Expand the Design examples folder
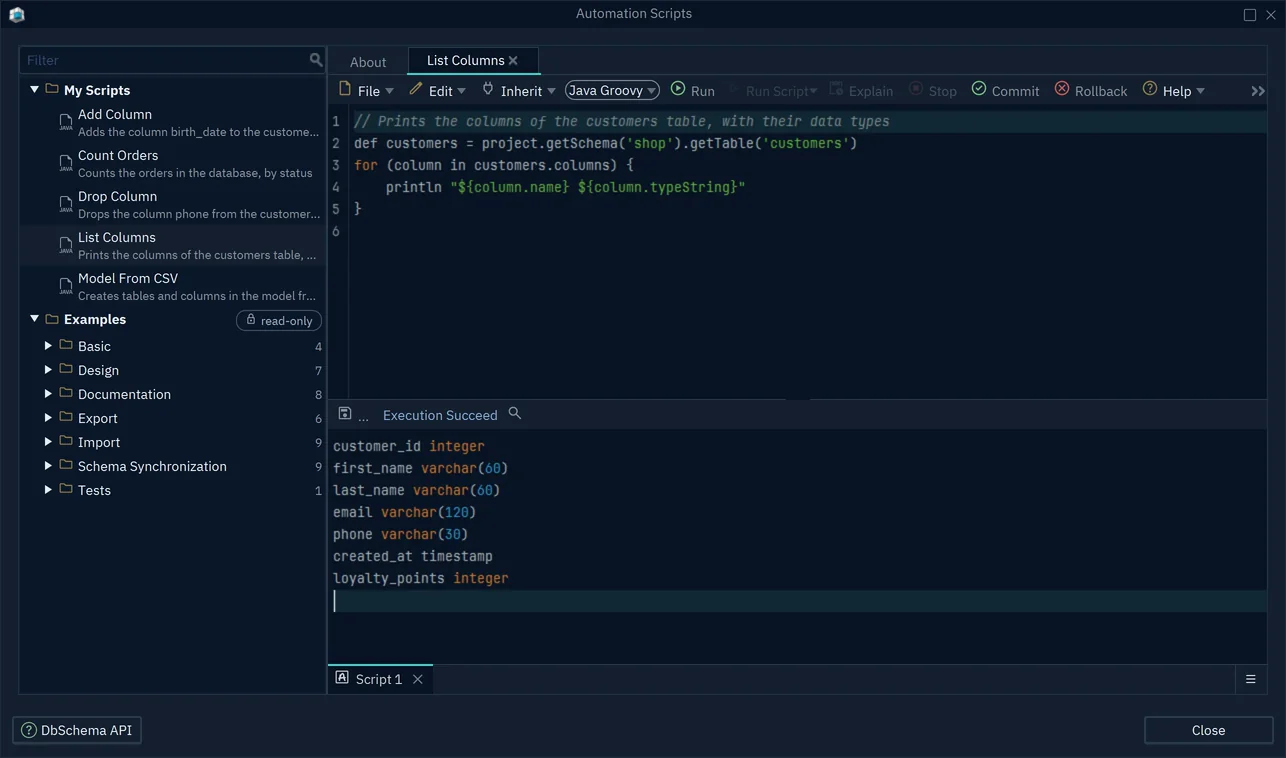The width and height of the screenshot is (1286, 758). 48,369
